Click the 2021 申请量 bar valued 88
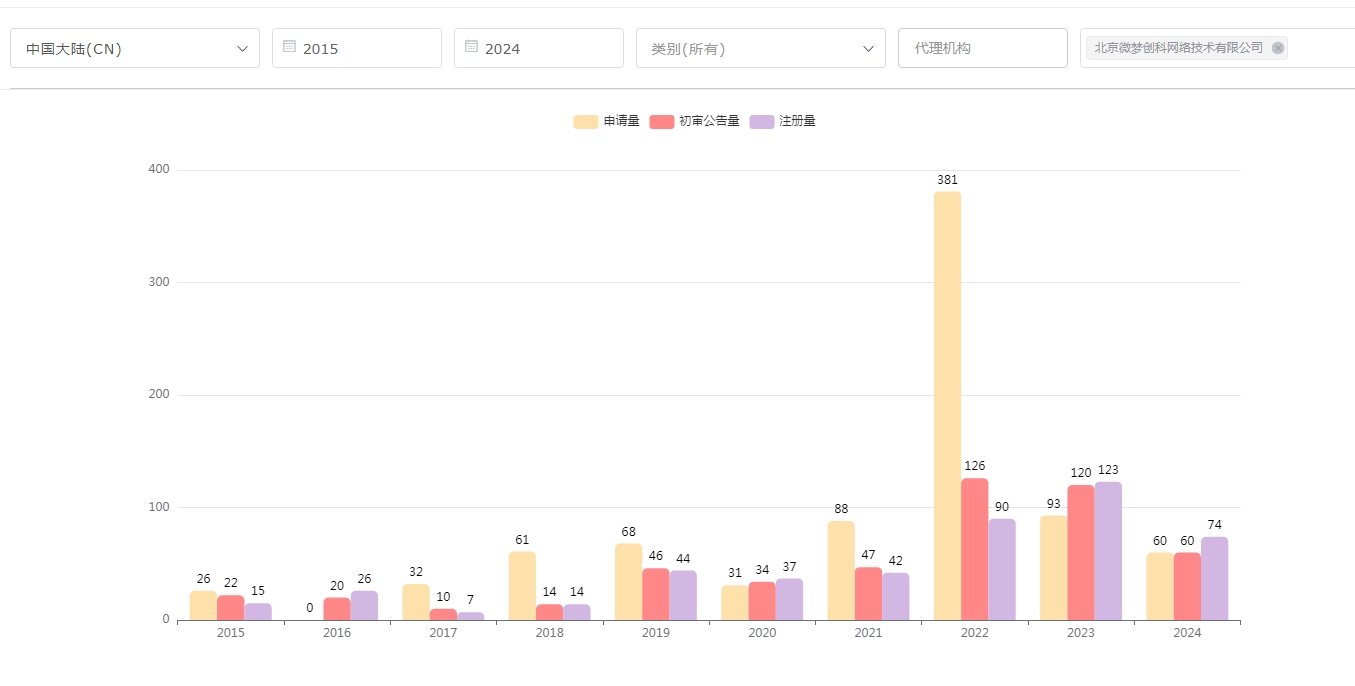Viewport: 1355px width, 686px height. [x=841, y=570]
